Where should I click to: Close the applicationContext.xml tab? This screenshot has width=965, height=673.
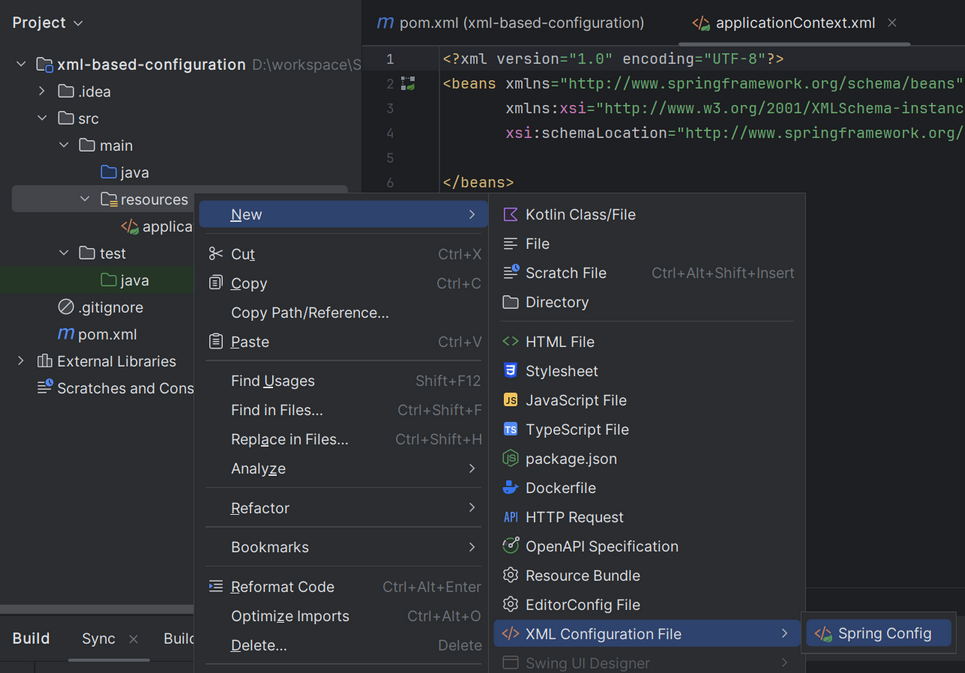pyautogui.click(x=892, y=23)
